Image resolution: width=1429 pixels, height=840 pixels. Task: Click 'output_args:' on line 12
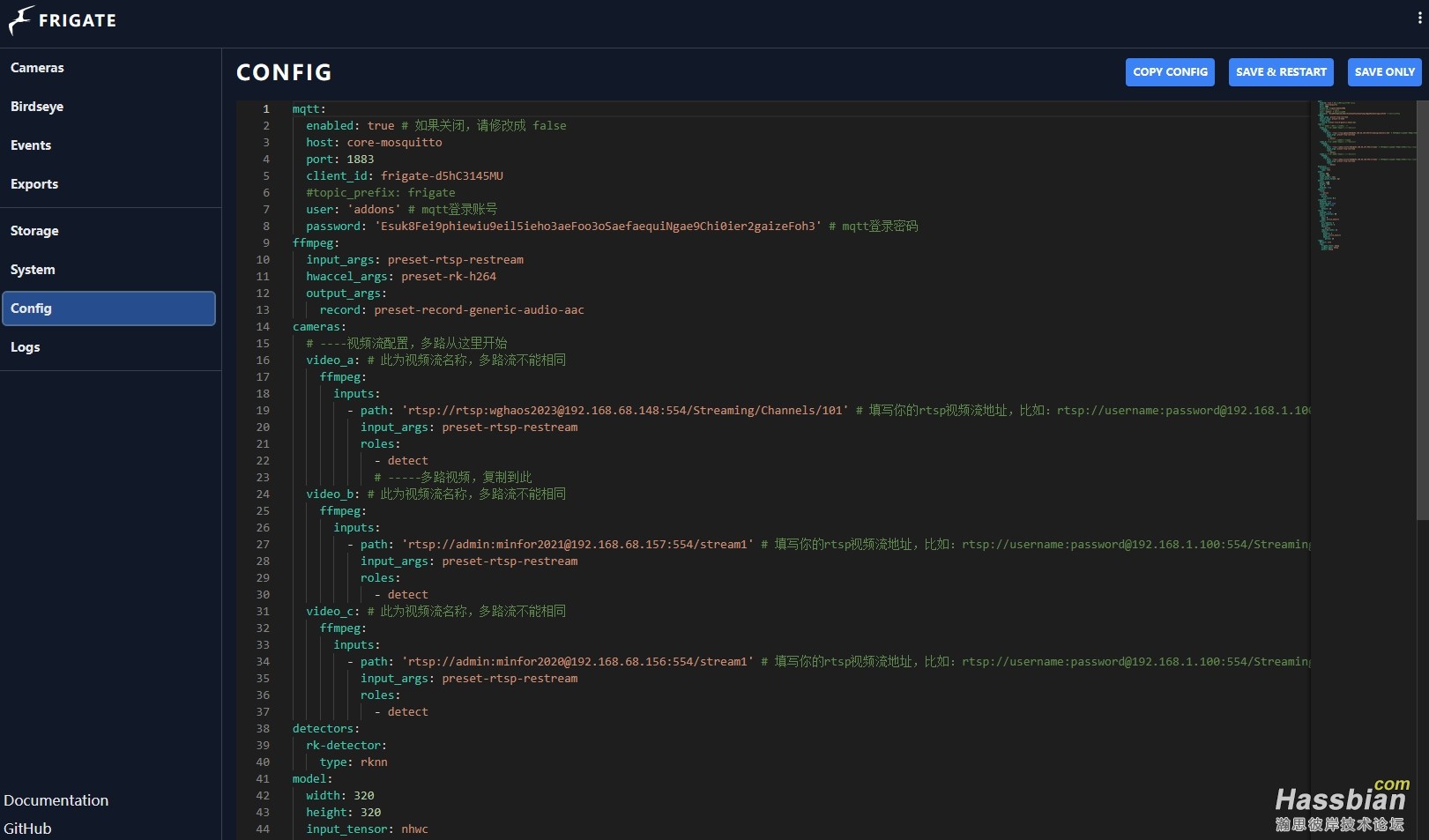pyautogui.click(x=346, y=294)
